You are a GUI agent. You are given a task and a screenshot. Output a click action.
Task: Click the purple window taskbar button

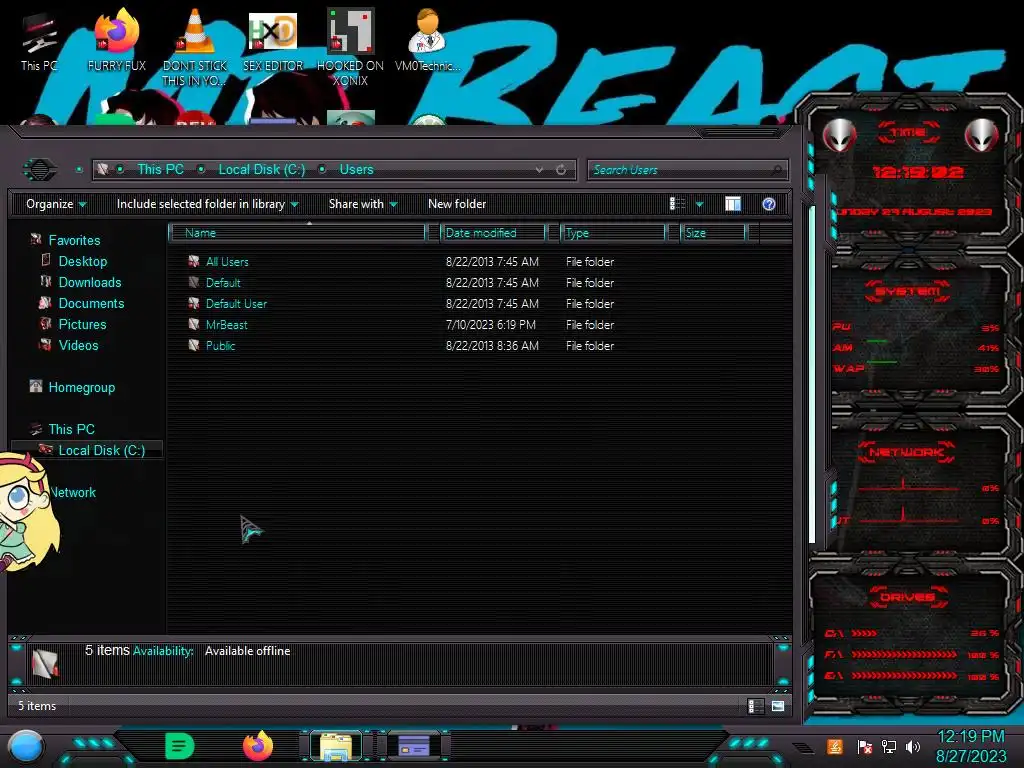414,746
